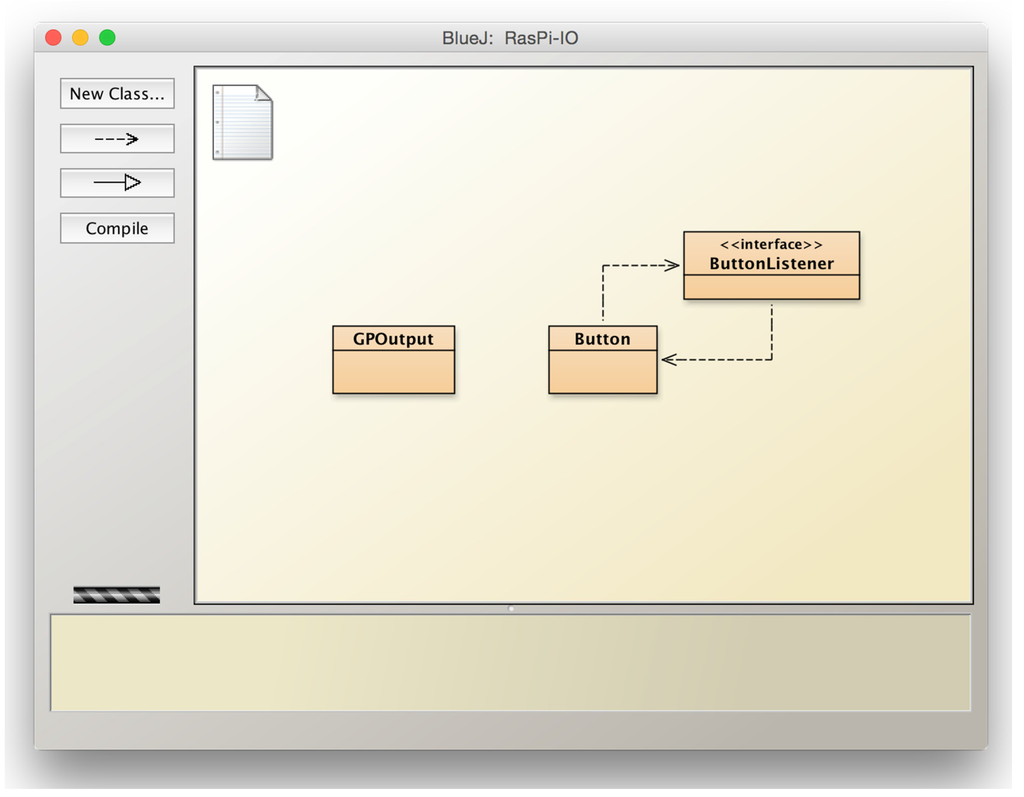Click the New Class... button
Image resolution: width=1024 pixels, height=797 pixels.
(x=117, y=94)
